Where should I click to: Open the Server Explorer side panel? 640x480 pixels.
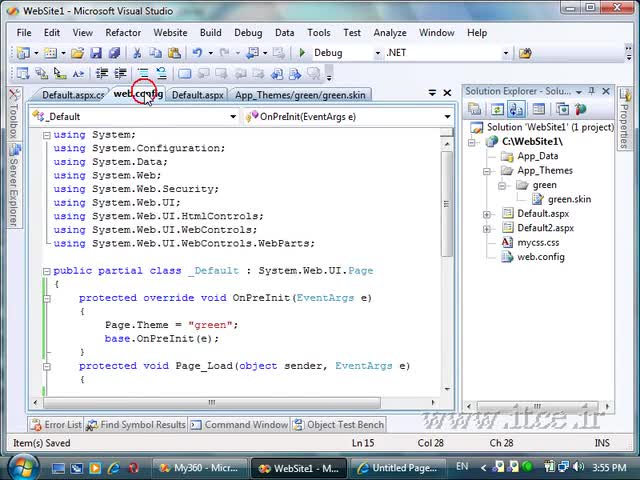[14, 186]
